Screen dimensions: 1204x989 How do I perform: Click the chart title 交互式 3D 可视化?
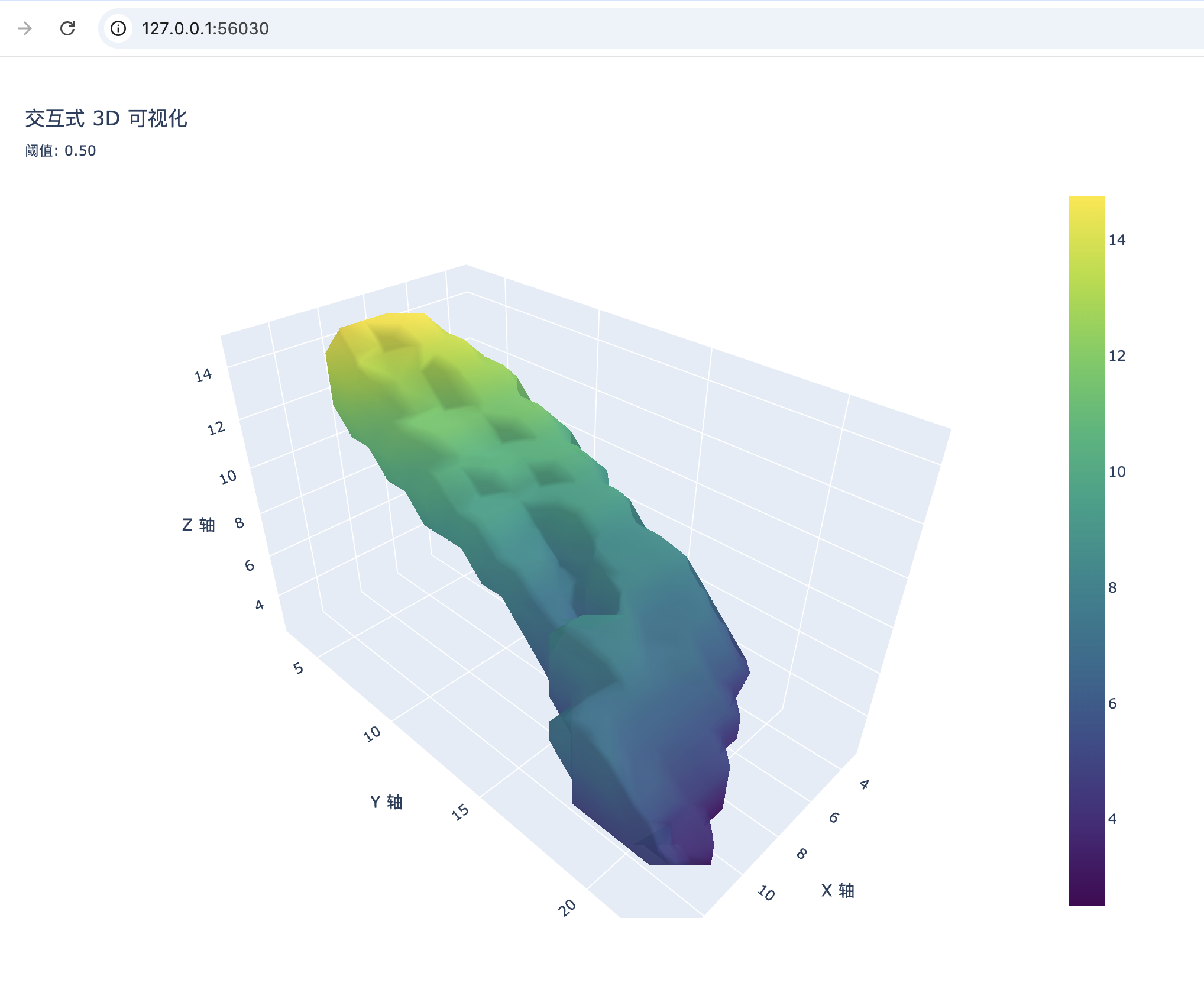(106, 118)
